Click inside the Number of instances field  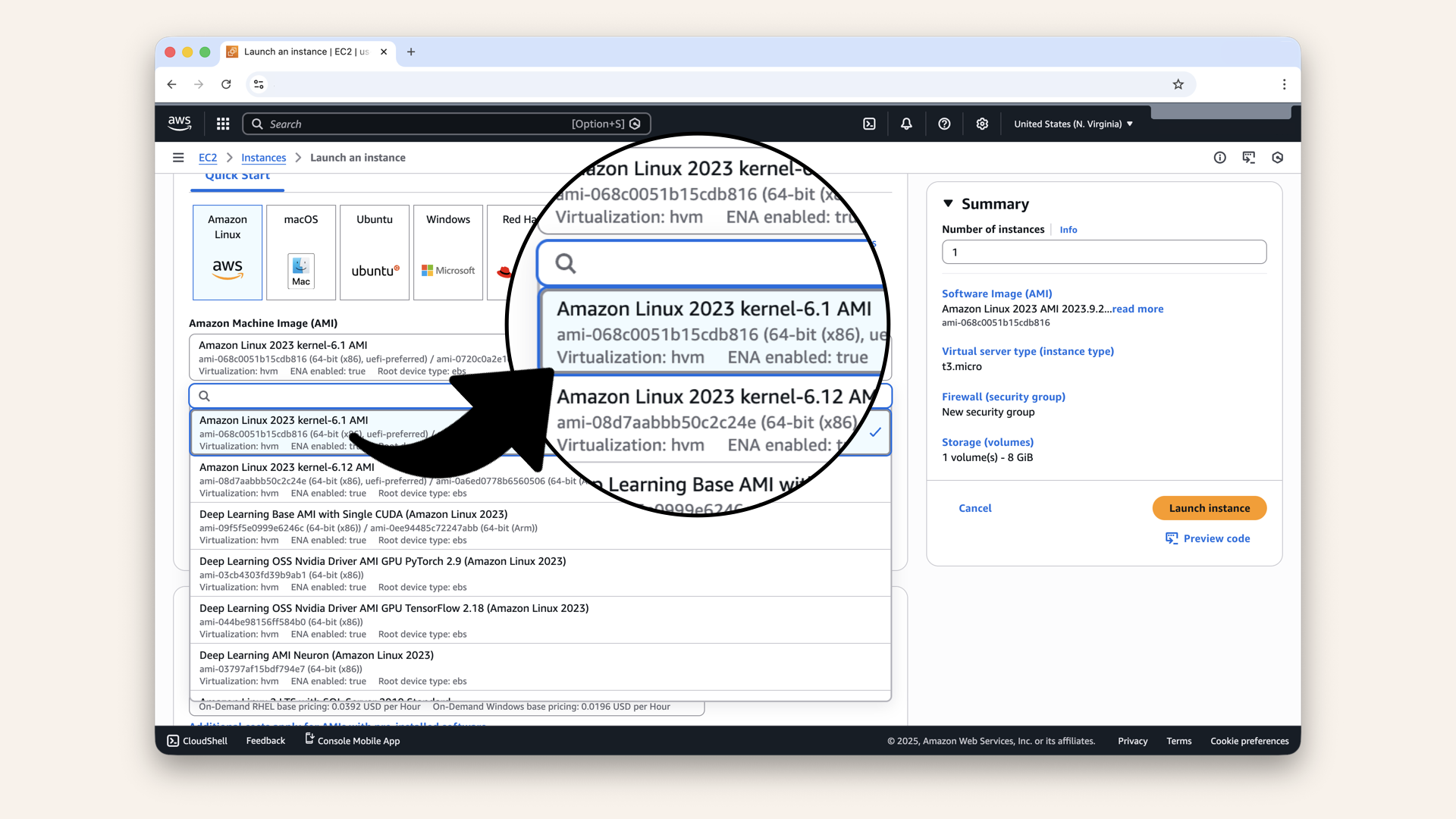(x=1103, y=252)
